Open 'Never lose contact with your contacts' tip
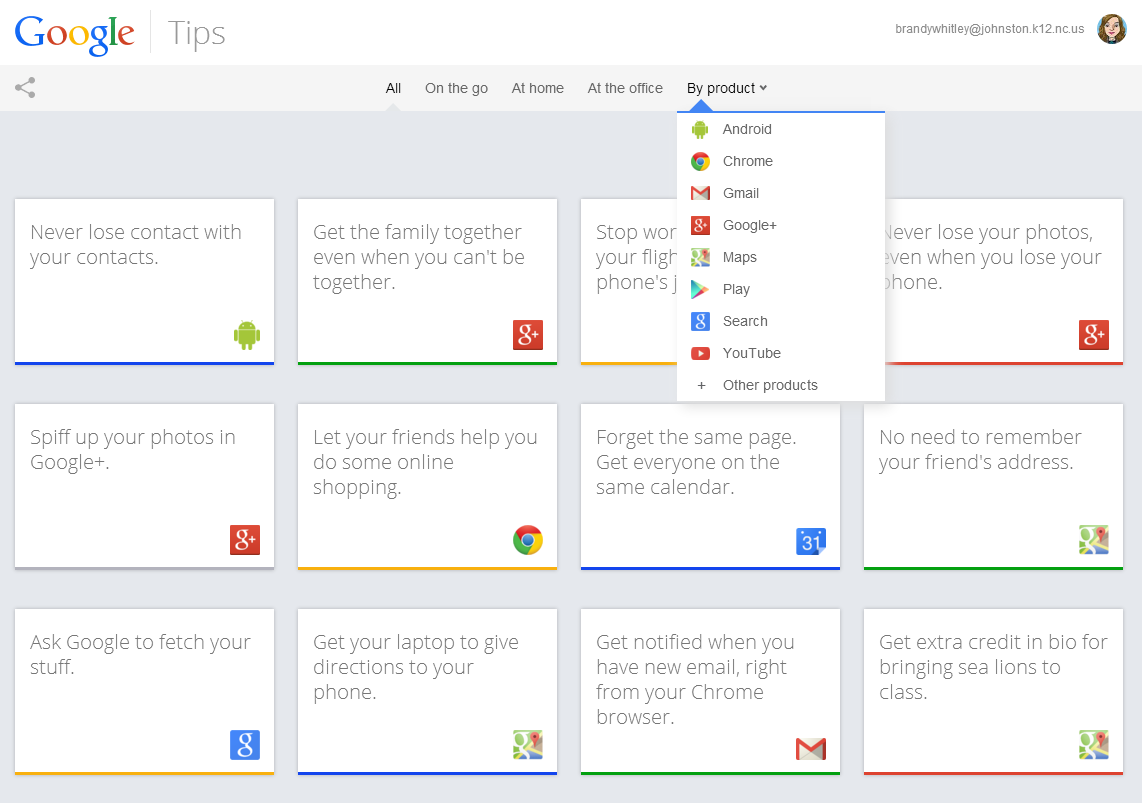This screenshot has height=803, width=1142. (144, 282)
